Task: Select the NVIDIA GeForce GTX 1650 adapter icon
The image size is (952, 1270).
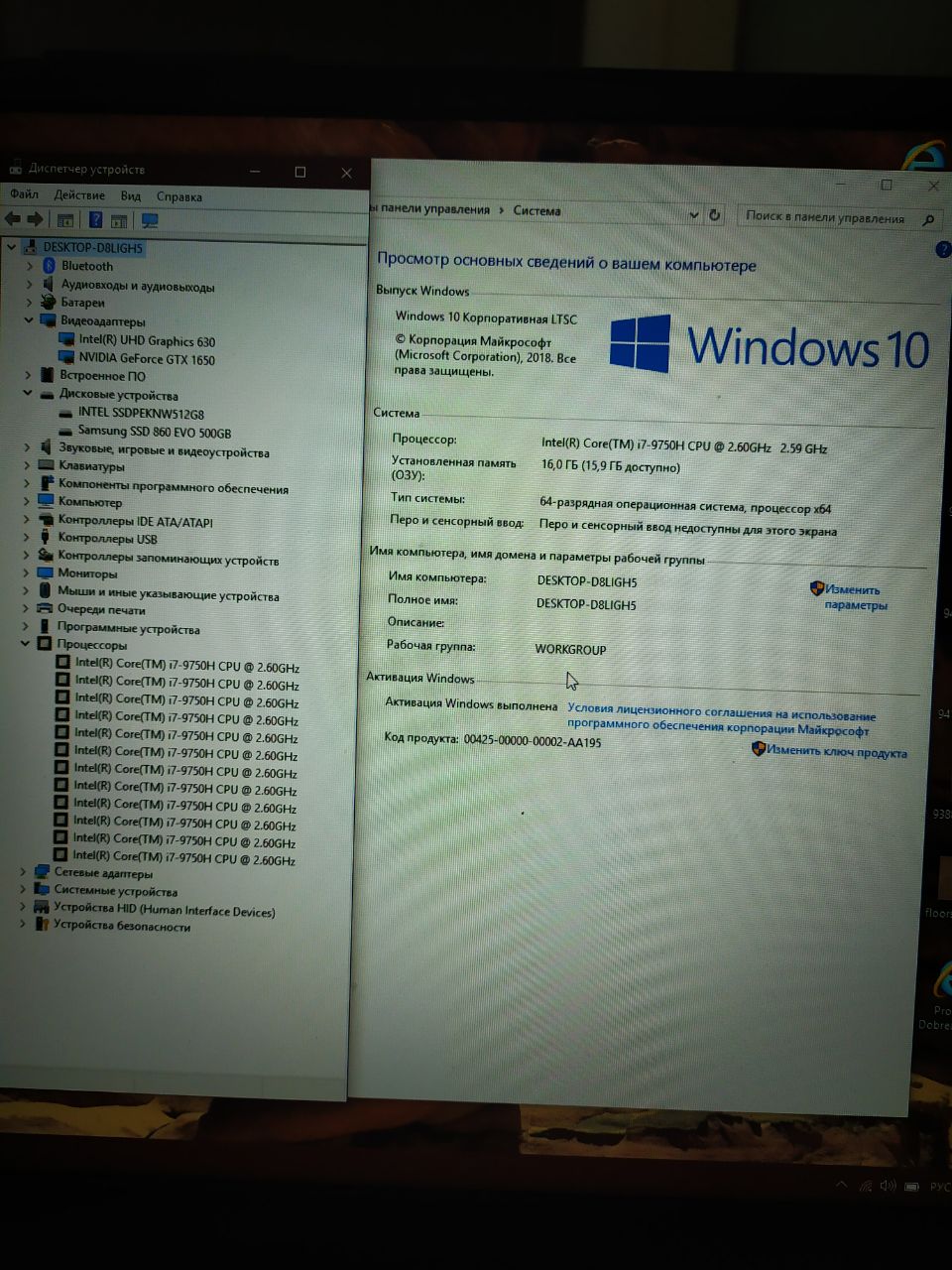Action: [66, 357]
